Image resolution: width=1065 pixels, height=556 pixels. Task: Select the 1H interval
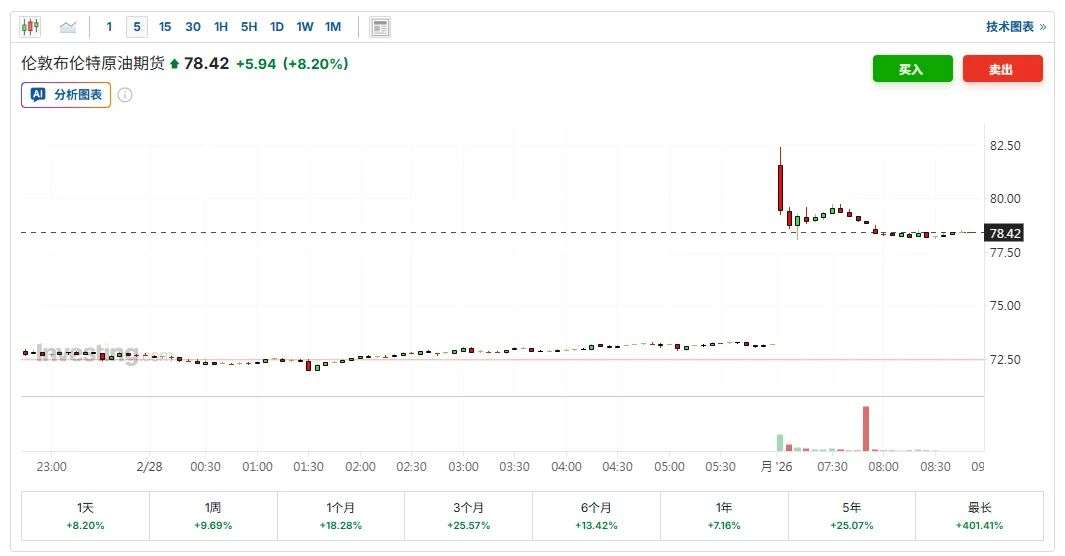[221, 27]
